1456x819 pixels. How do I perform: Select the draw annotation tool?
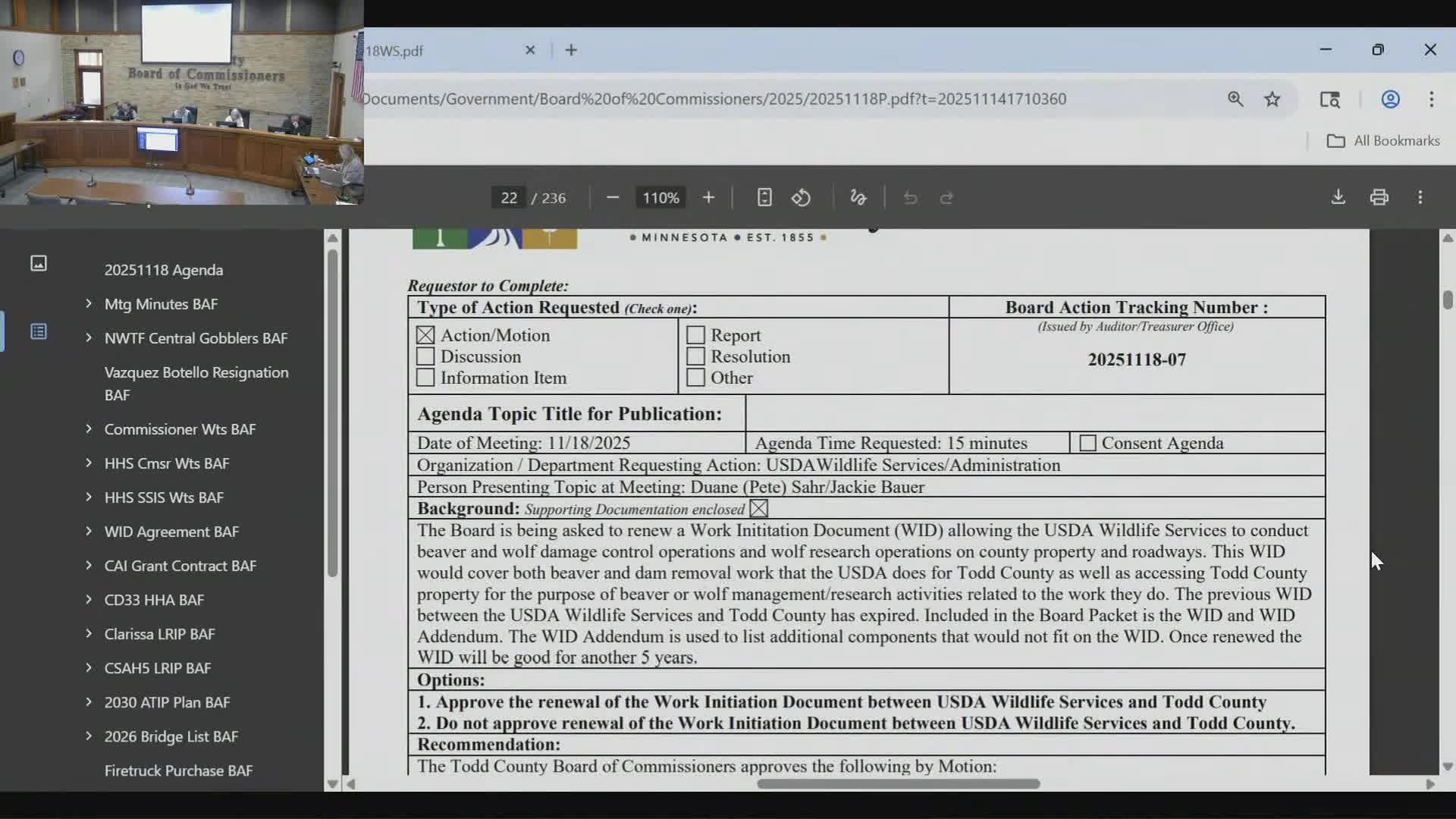[858, 197]
